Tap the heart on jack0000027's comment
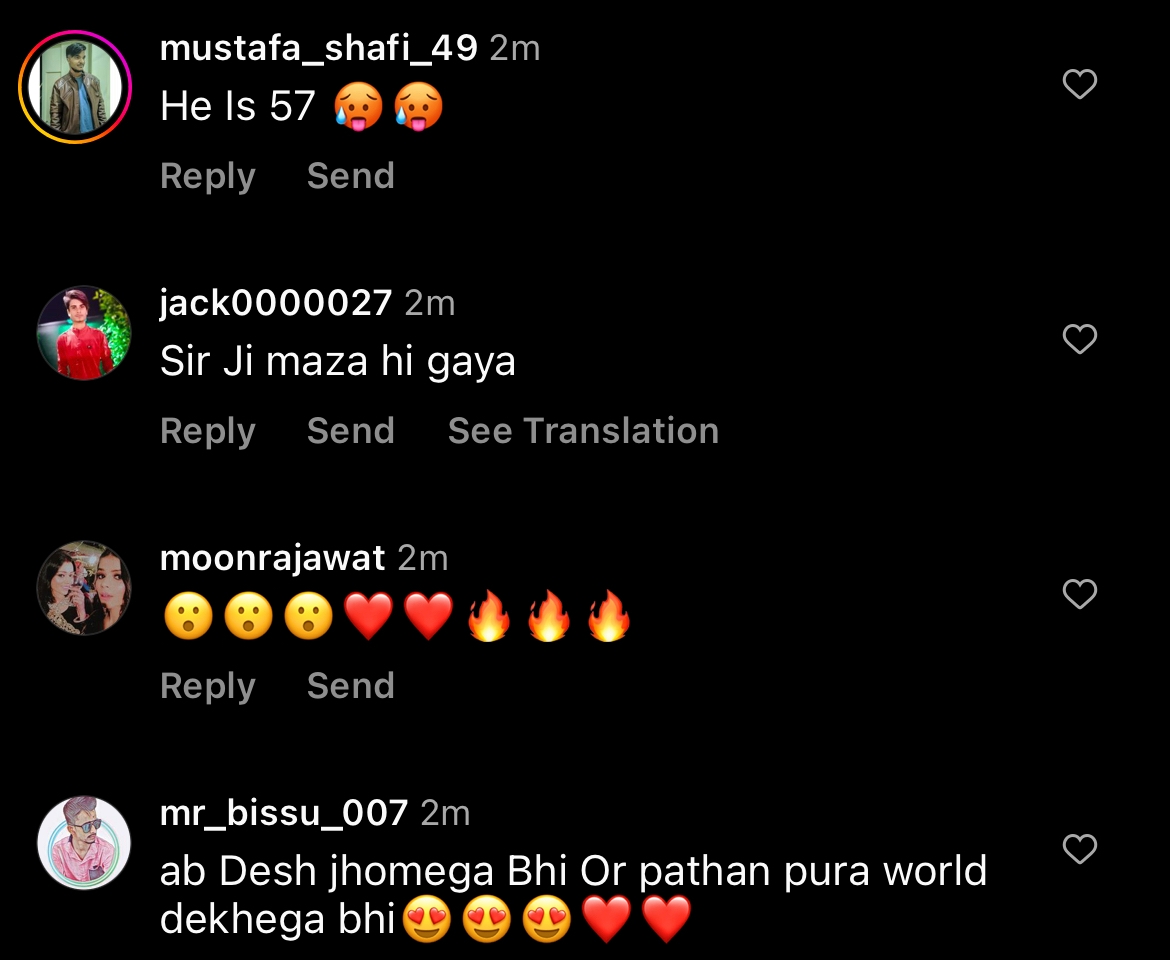The width and height of the screenshot is (1170, 960). [x=1080, y=339]
